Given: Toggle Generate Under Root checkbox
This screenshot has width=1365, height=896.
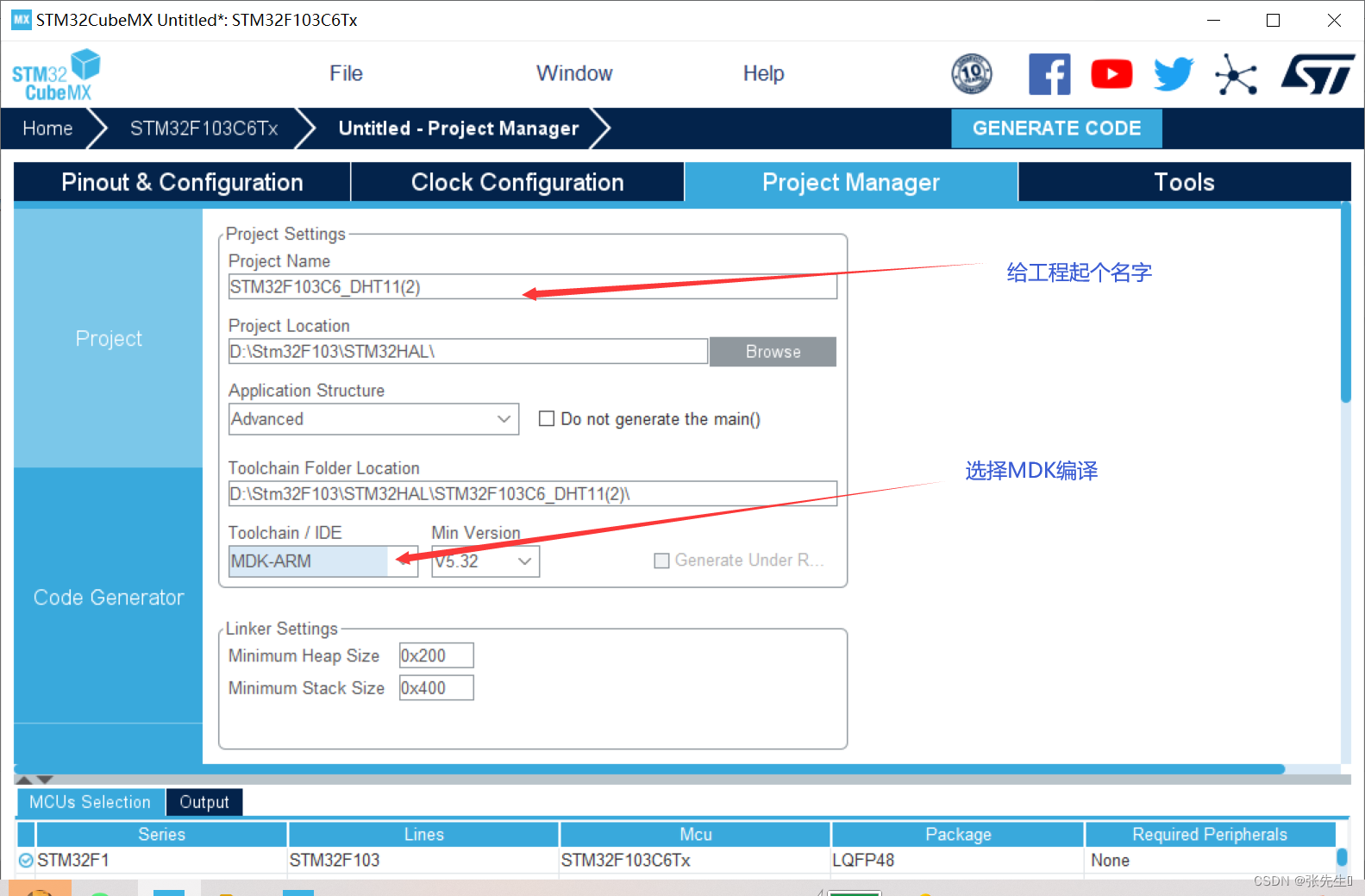Looking at the screenshot, I should tap(661, 561).
